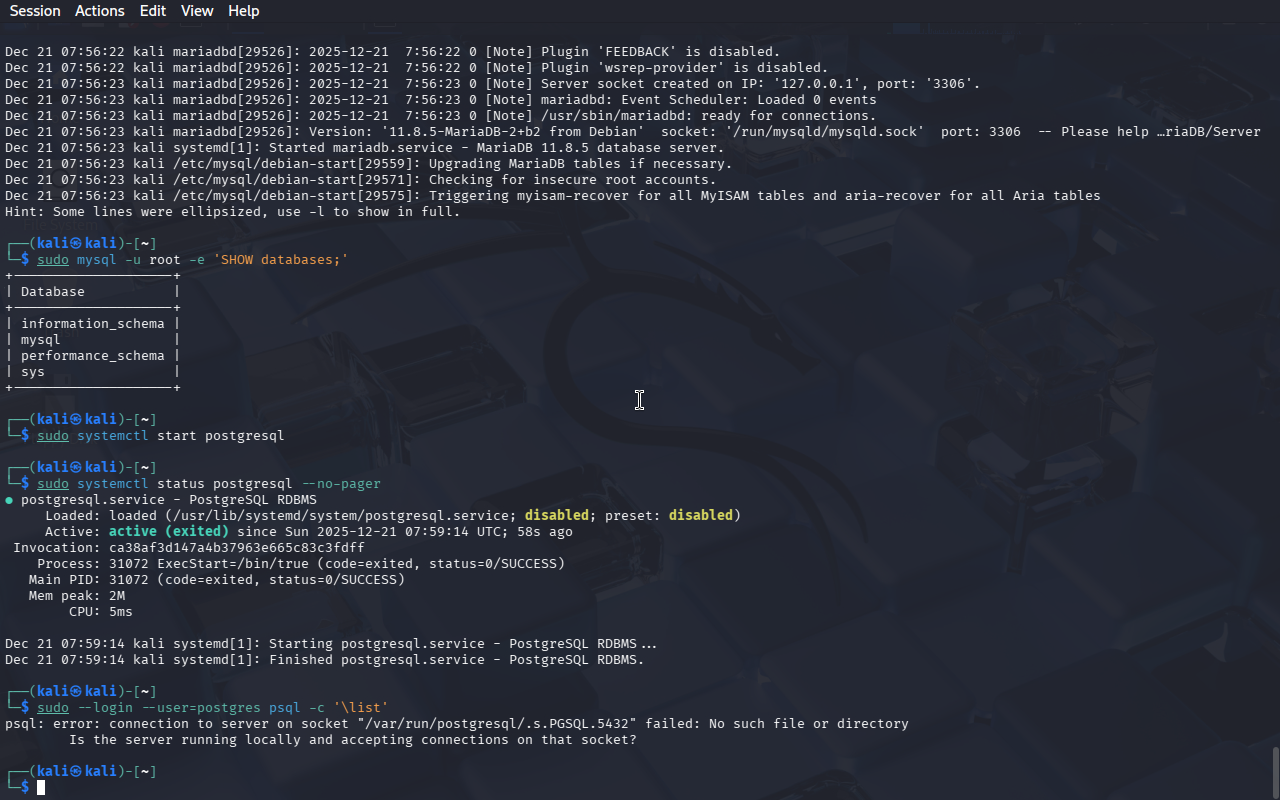The height and width of the screenshot is (800, 1280).
Task: Click the 'systemctl start postgresql' command
Action: [x=220, y=436]
